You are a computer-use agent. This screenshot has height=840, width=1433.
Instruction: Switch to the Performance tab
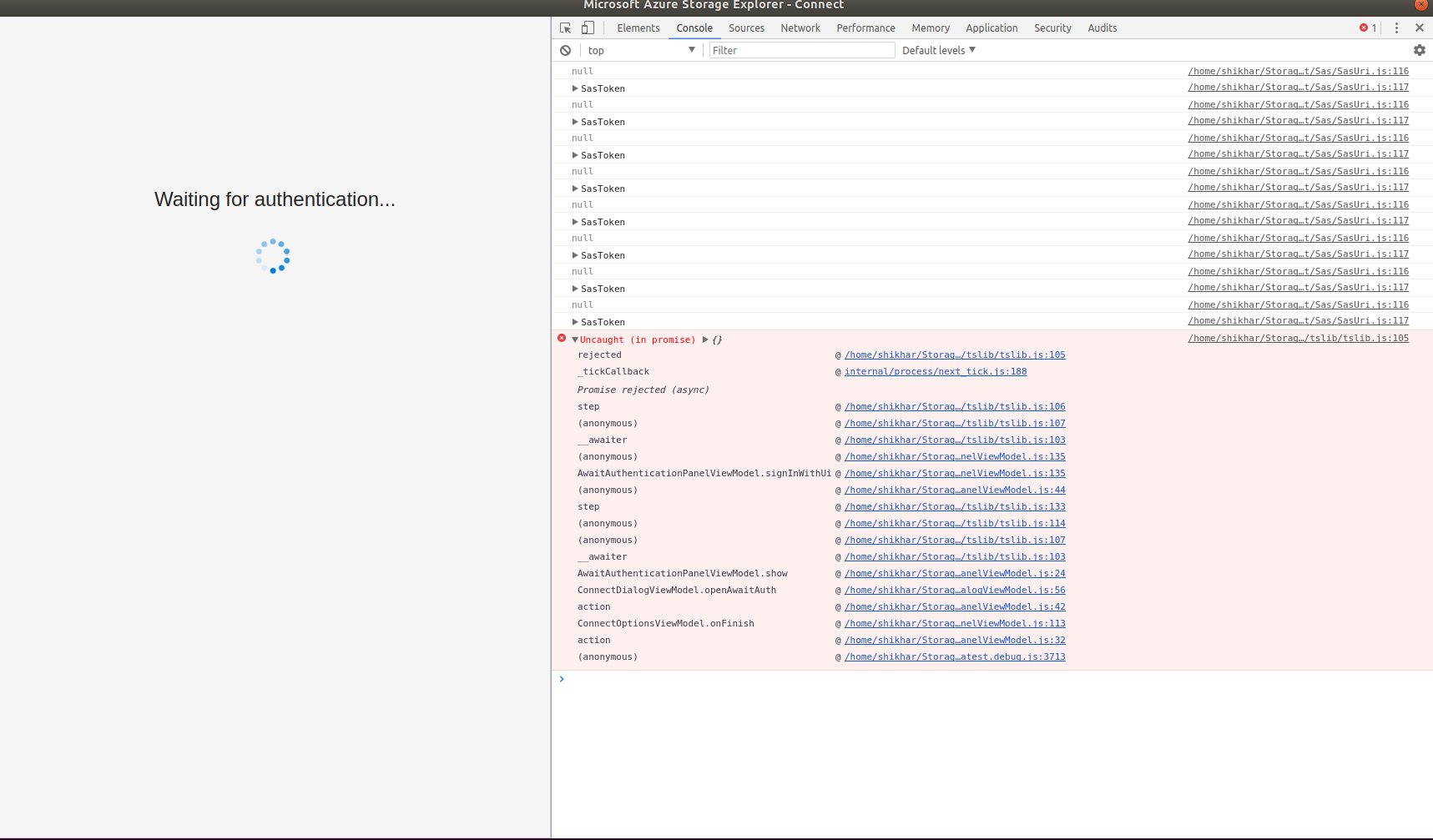tap(865, 28)
